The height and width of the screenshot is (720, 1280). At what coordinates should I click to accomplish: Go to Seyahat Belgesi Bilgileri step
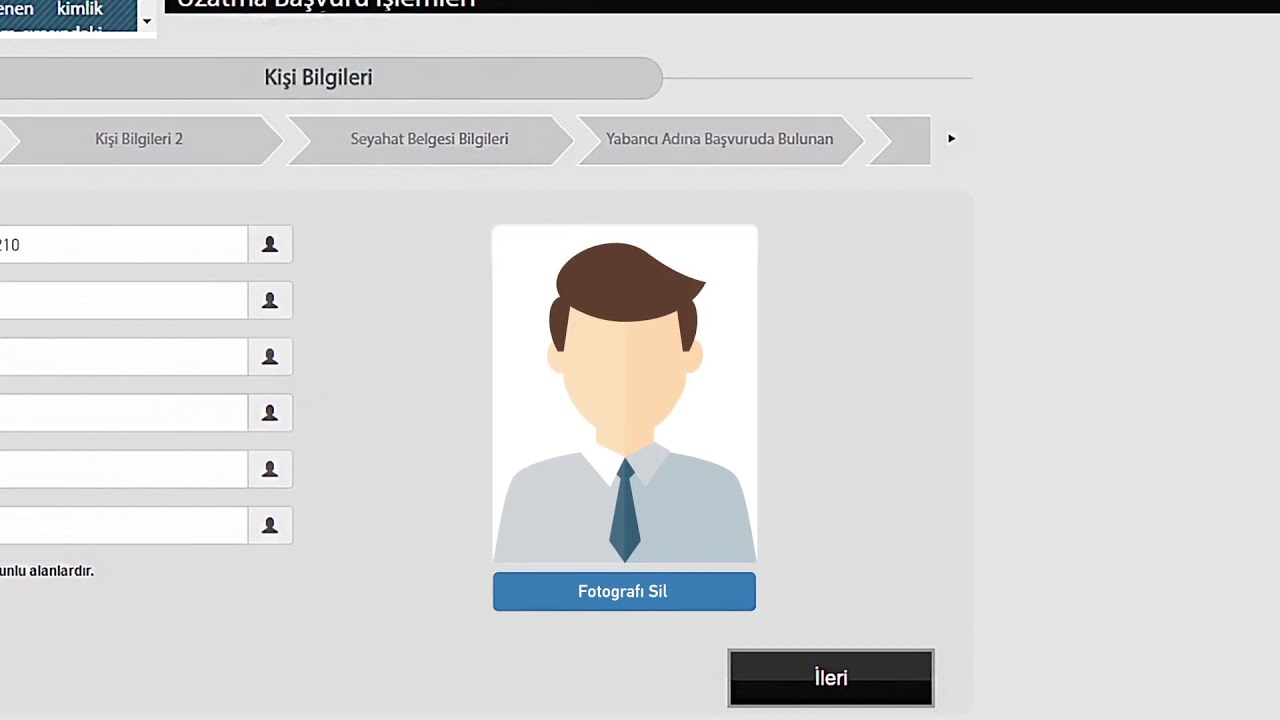(x=429, y=139)
